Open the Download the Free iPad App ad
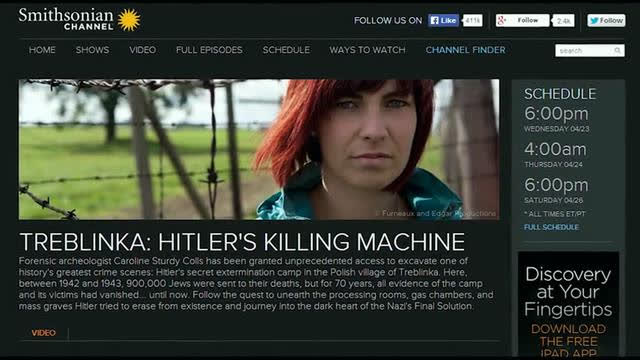 click(x=569, y=304)
